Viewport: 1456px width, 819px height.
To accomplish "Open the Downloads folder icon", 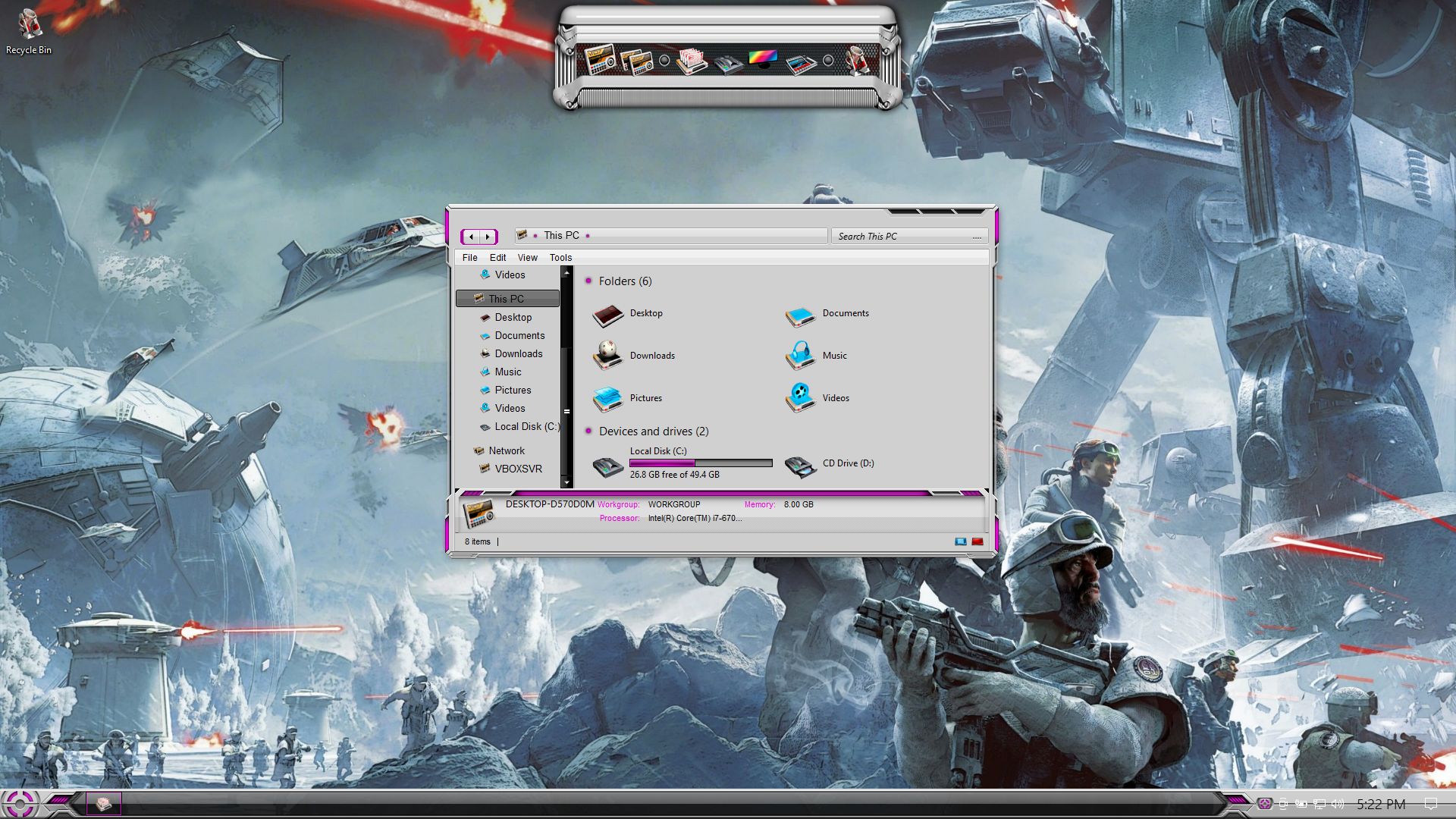I will tap(607, 355).
